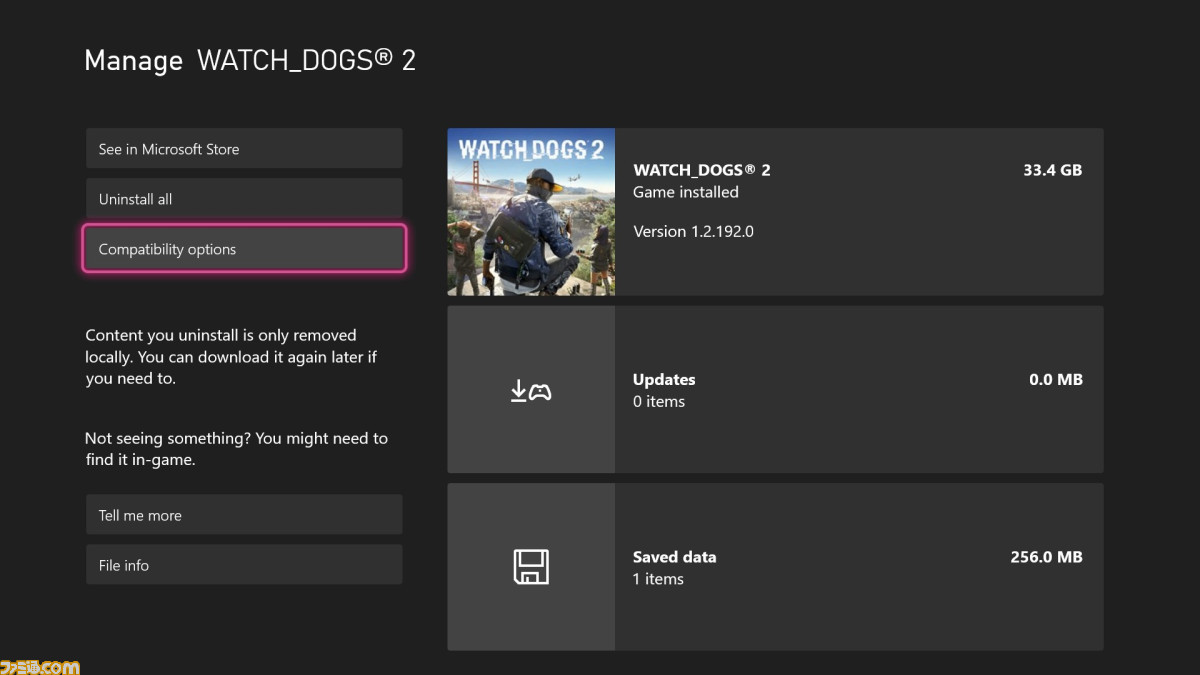Click the 'Not seeing something?' hint text
The width and height of the screenshot is (1200, 675).
(x=236, y=449)
